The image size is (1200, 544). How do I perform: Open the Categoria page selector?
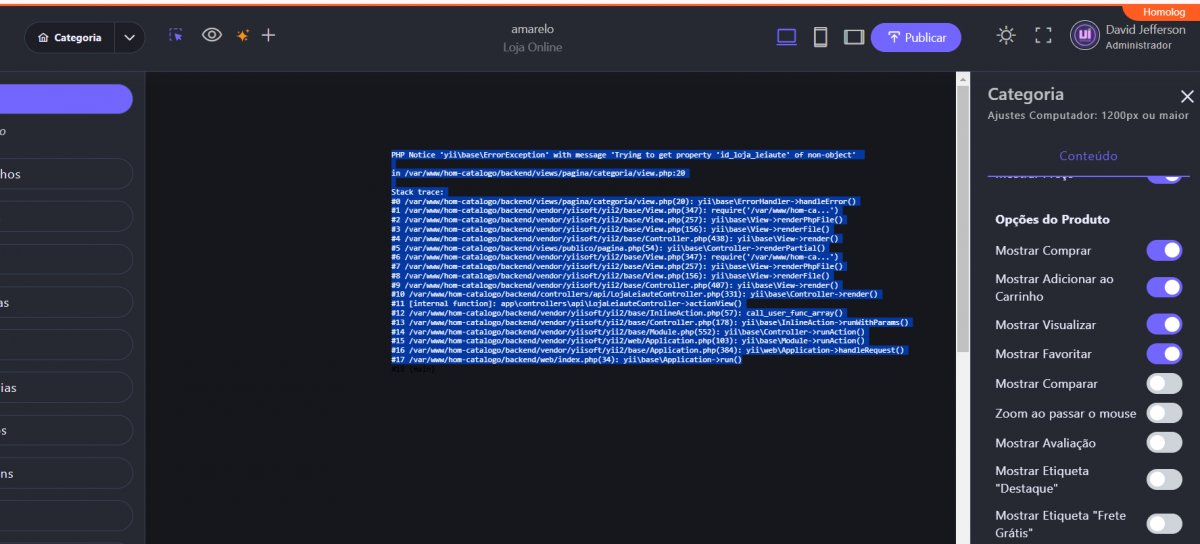tap(70, 38)
